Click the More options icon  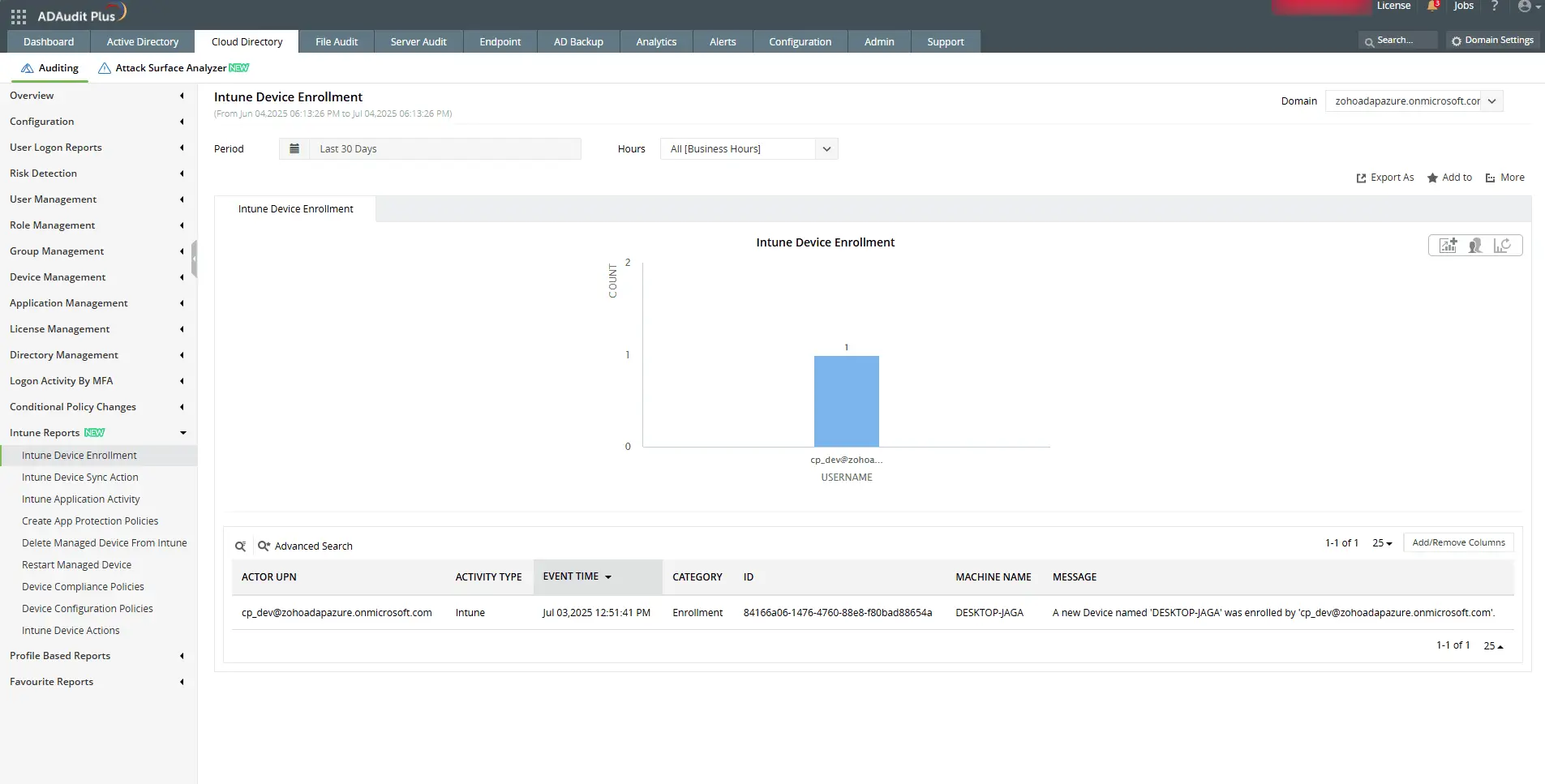(x=1491, y=178)
